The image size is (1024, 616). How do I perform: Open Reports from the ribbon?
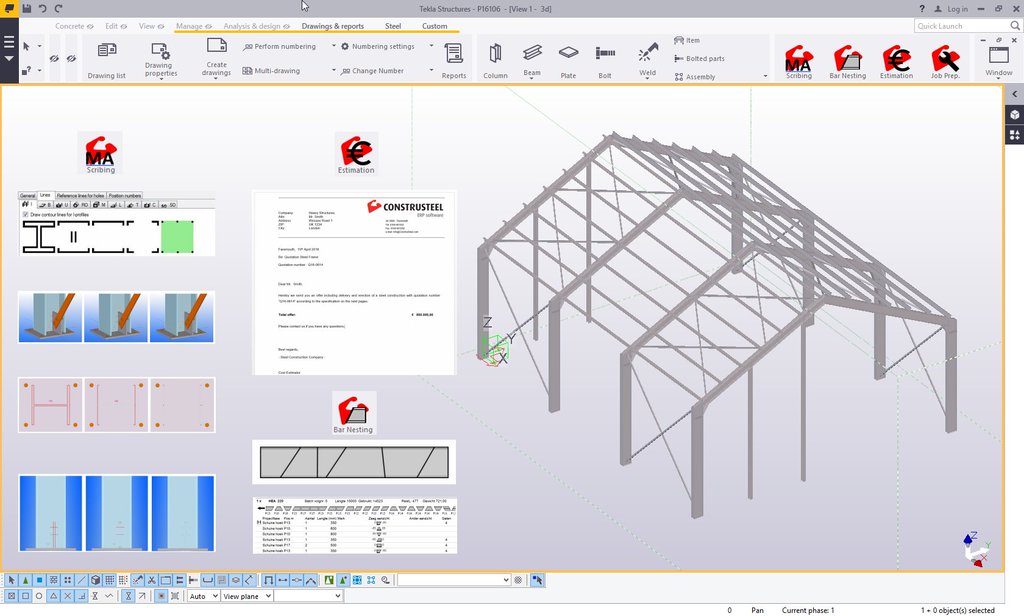[x=453, y=61]
